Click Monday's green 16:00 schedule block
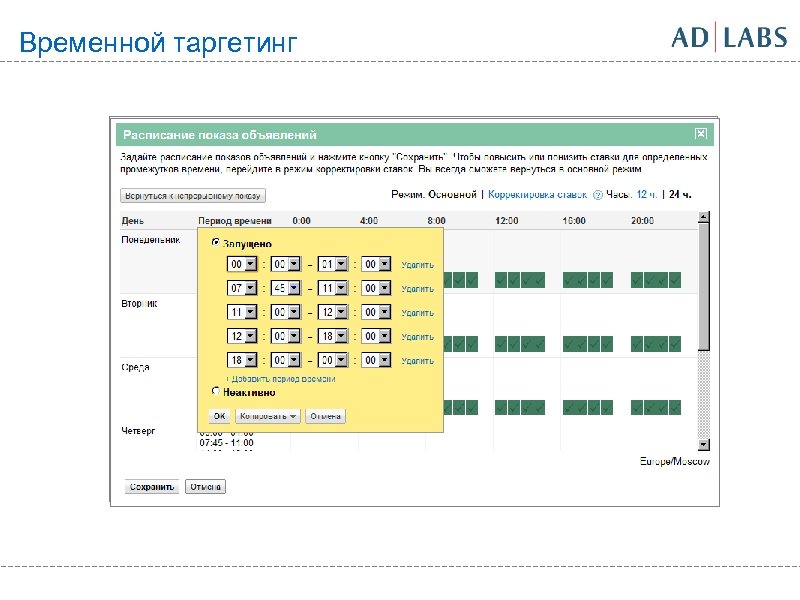Screen dimensions: 800x600 tap(588, 280)
